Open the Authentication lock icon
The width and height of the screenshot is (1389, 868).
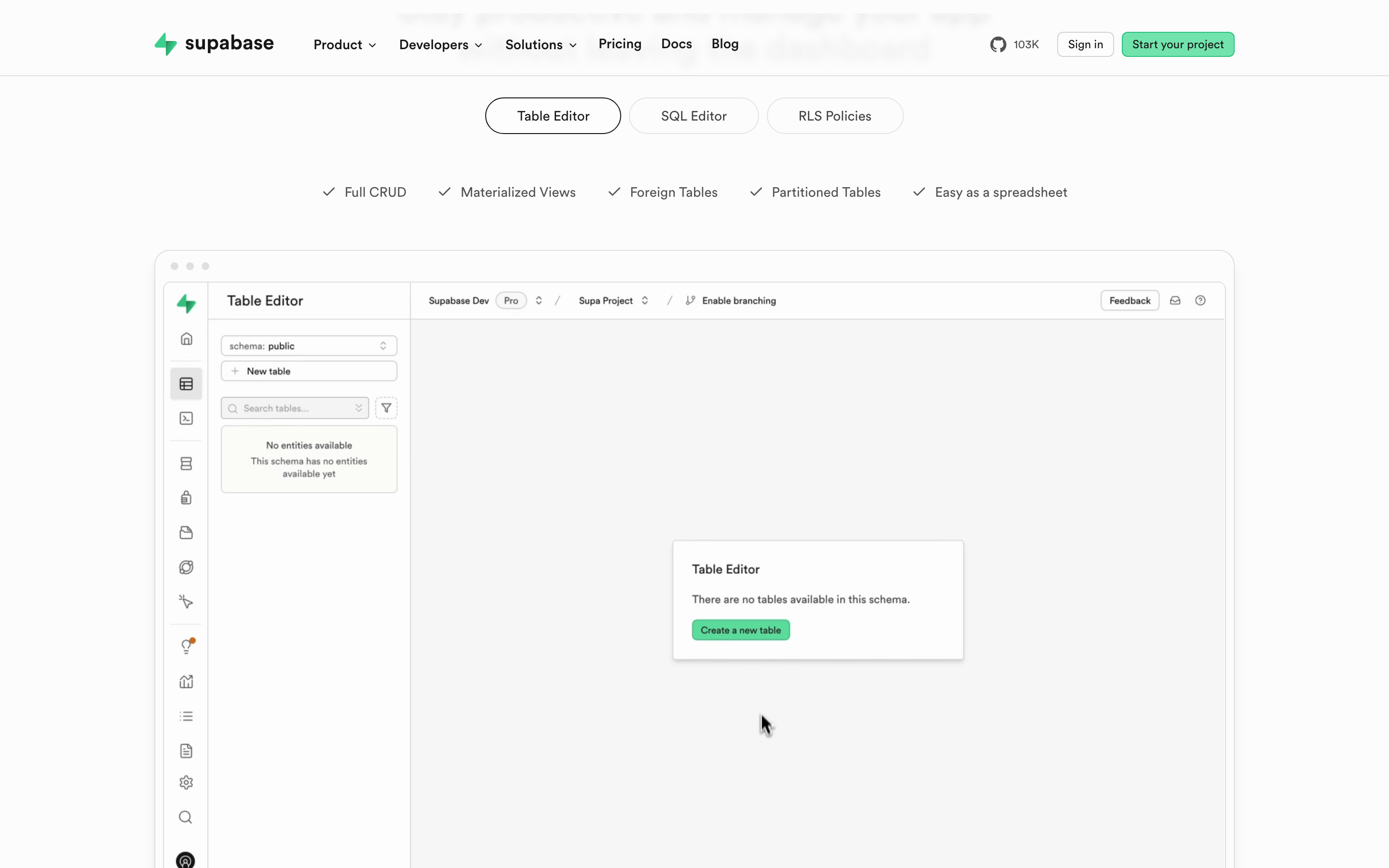(x=186, y=498)
